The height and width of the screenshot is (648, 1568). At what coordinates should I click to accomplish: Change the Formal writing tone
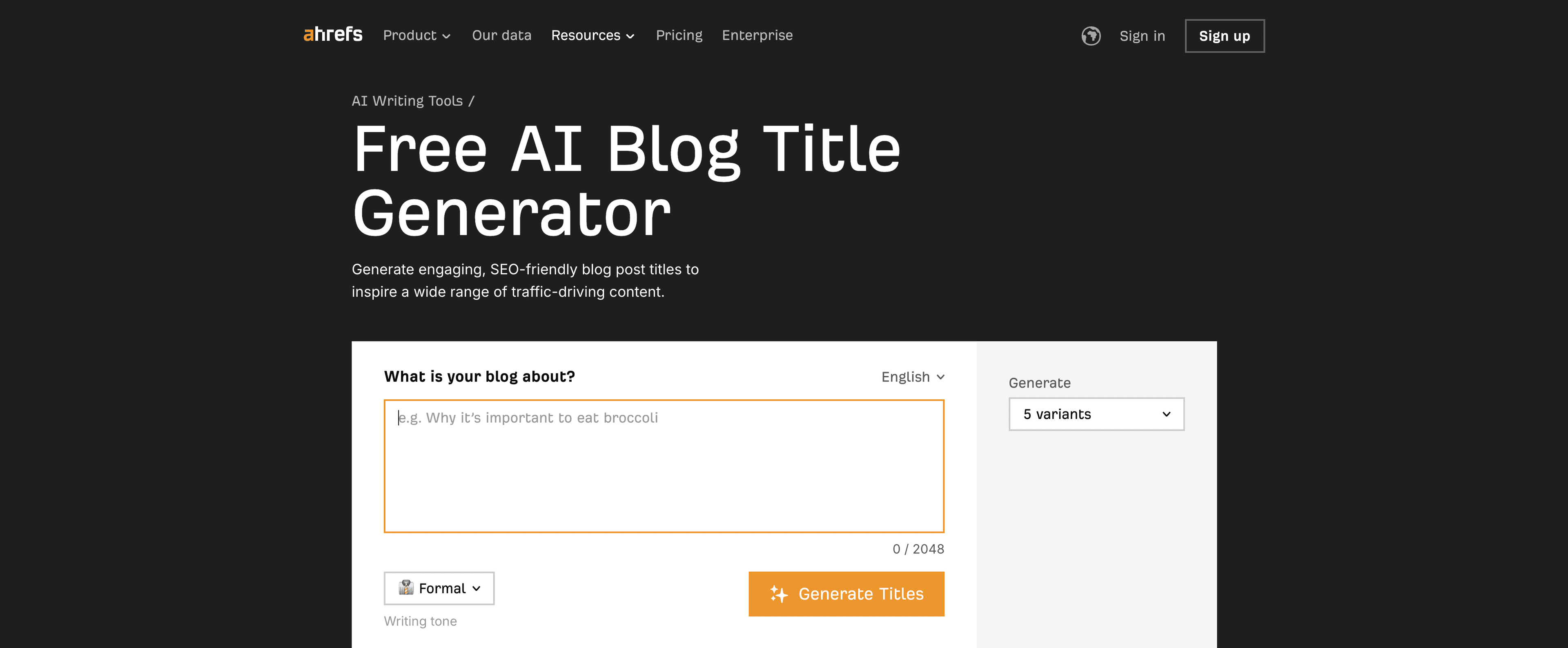tap(438, 588)
